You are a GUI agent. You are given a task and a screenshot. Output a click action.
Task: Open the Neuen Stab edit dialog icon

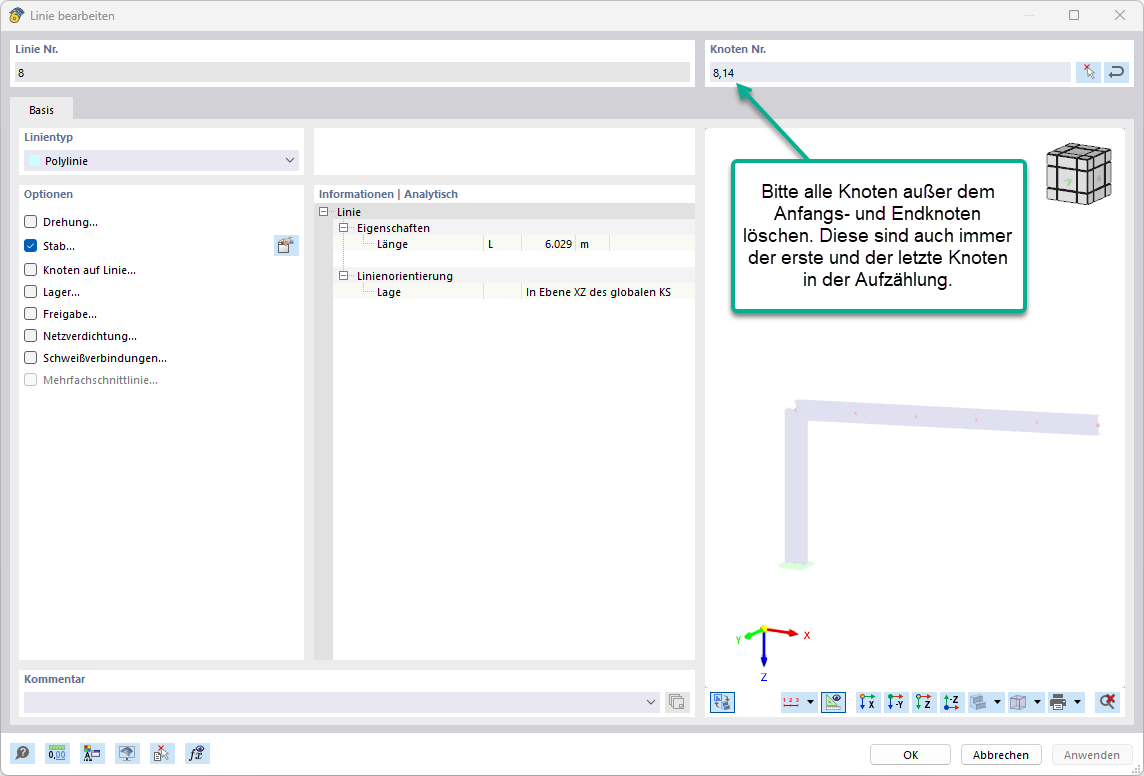tap(287, 245)
